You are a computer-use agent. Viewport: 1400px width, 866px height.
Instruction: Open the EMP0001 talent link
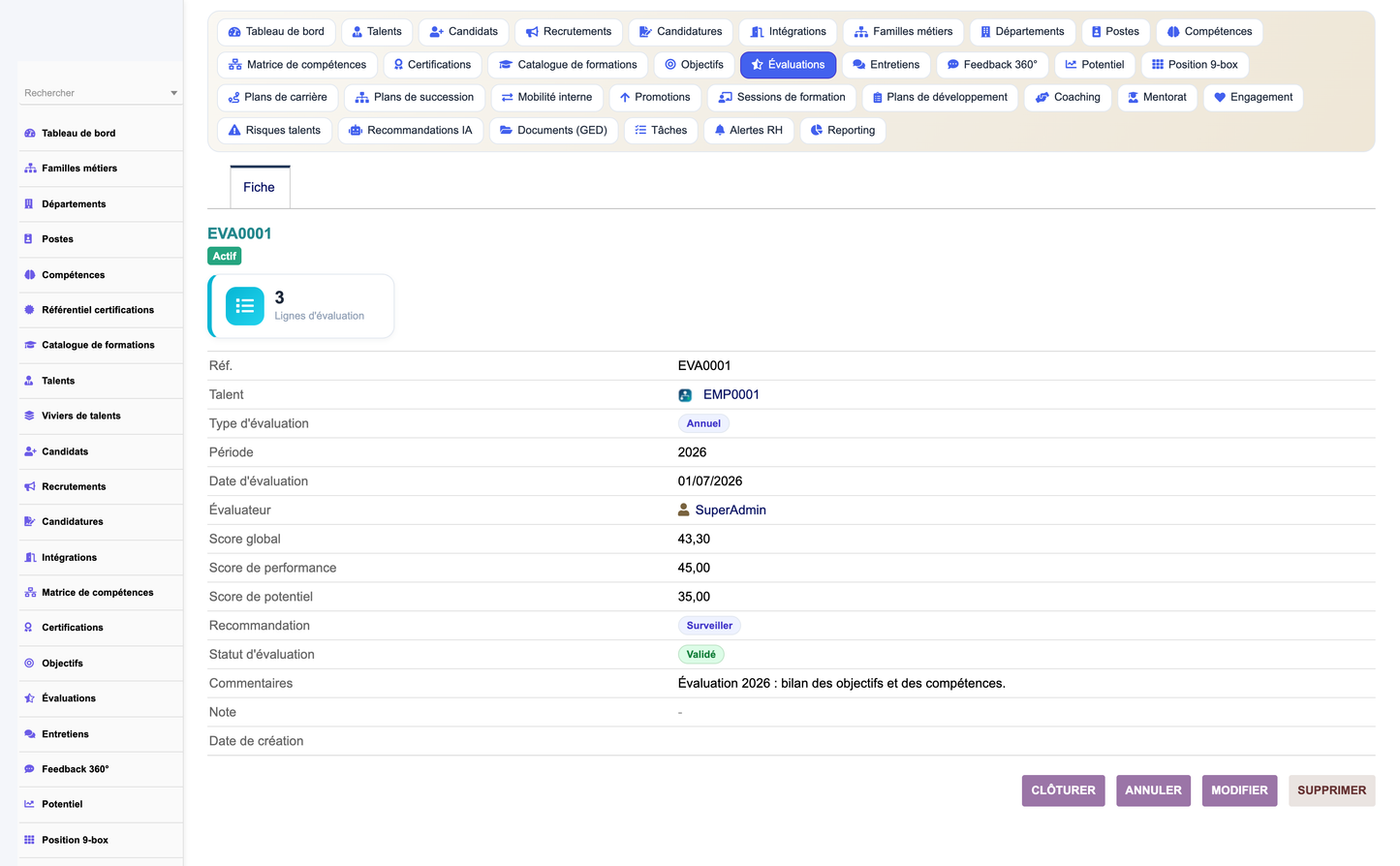(x=731, y=395)
